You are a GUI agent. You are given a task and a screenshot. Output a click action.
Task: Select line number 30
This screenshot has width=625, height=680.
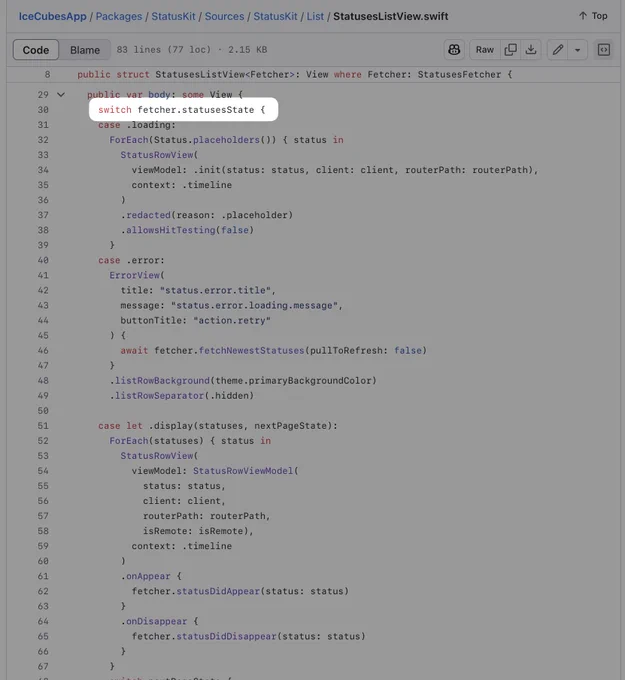tap(43, 110)
